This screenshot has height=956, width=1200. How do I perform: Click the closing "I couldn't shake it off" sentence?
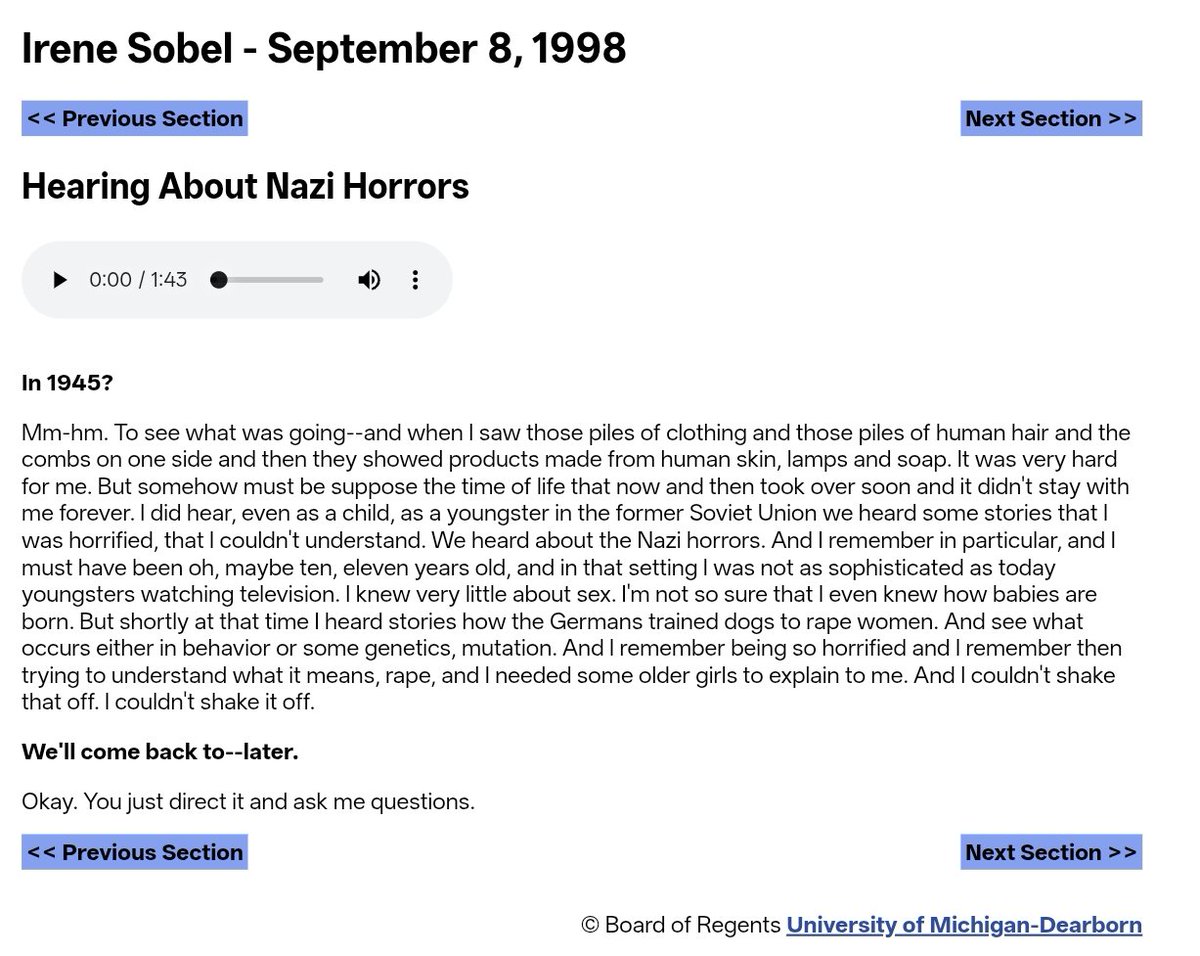[209, 702]
